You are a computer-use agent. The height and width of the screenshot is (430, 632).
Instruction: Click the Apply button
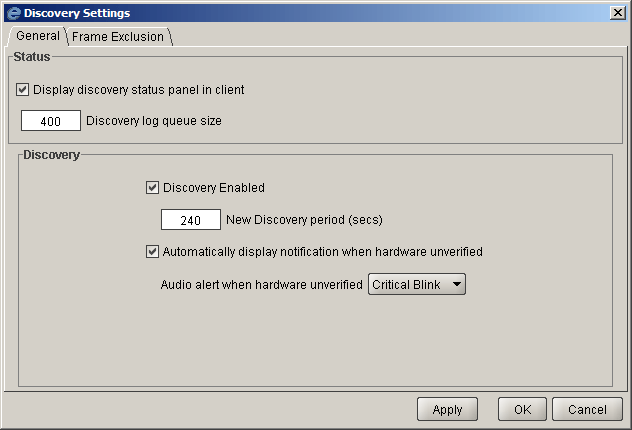click(447, 409)
